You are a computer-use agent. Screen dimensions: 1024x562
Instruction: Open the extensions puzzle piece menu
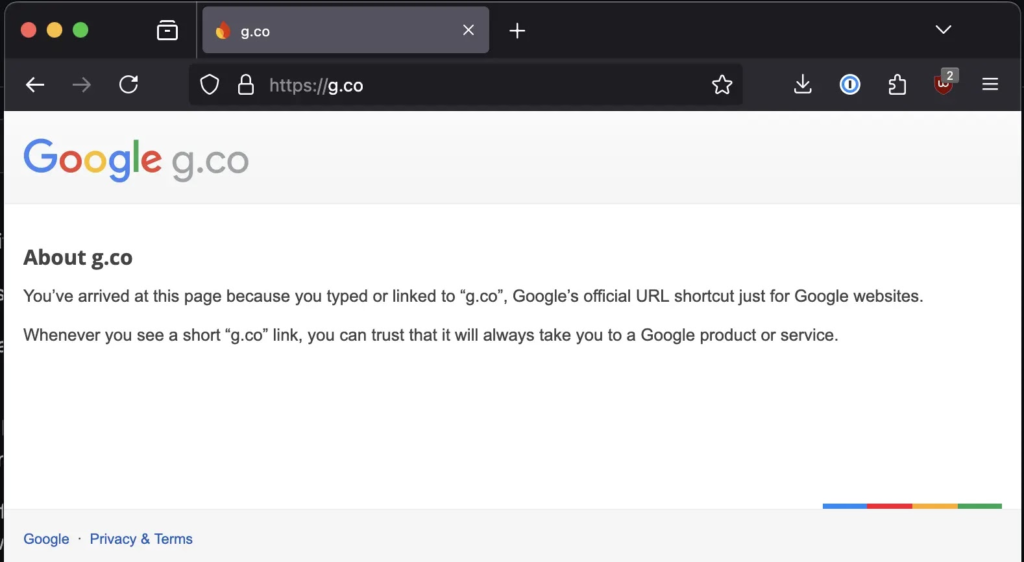(x=897, y=85)
